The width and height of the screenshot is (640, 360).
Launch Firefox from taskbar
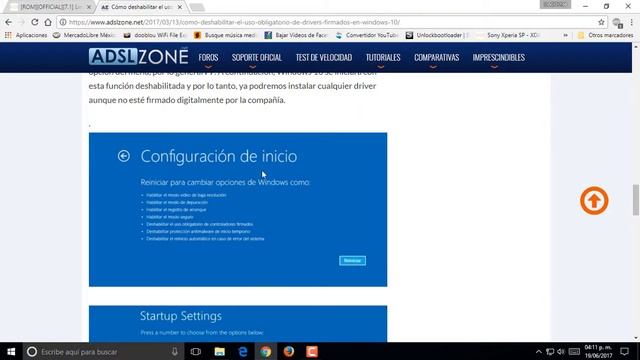click(x=289, y=351)
